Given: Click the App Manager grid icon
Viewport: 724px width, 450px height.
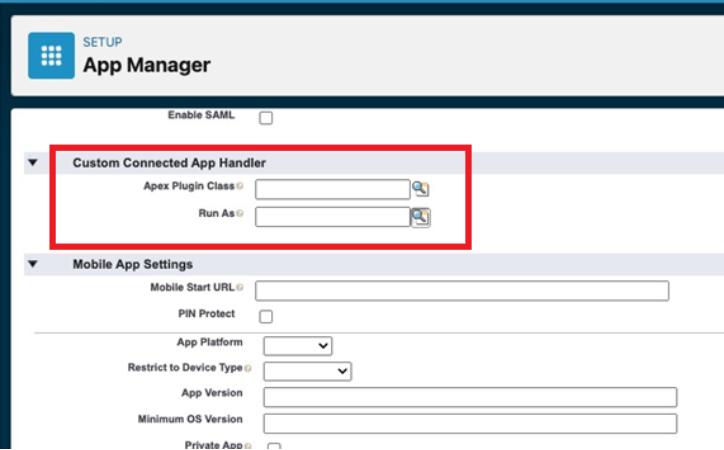Looking at the screenshot, I should click(x=51, y=55).
